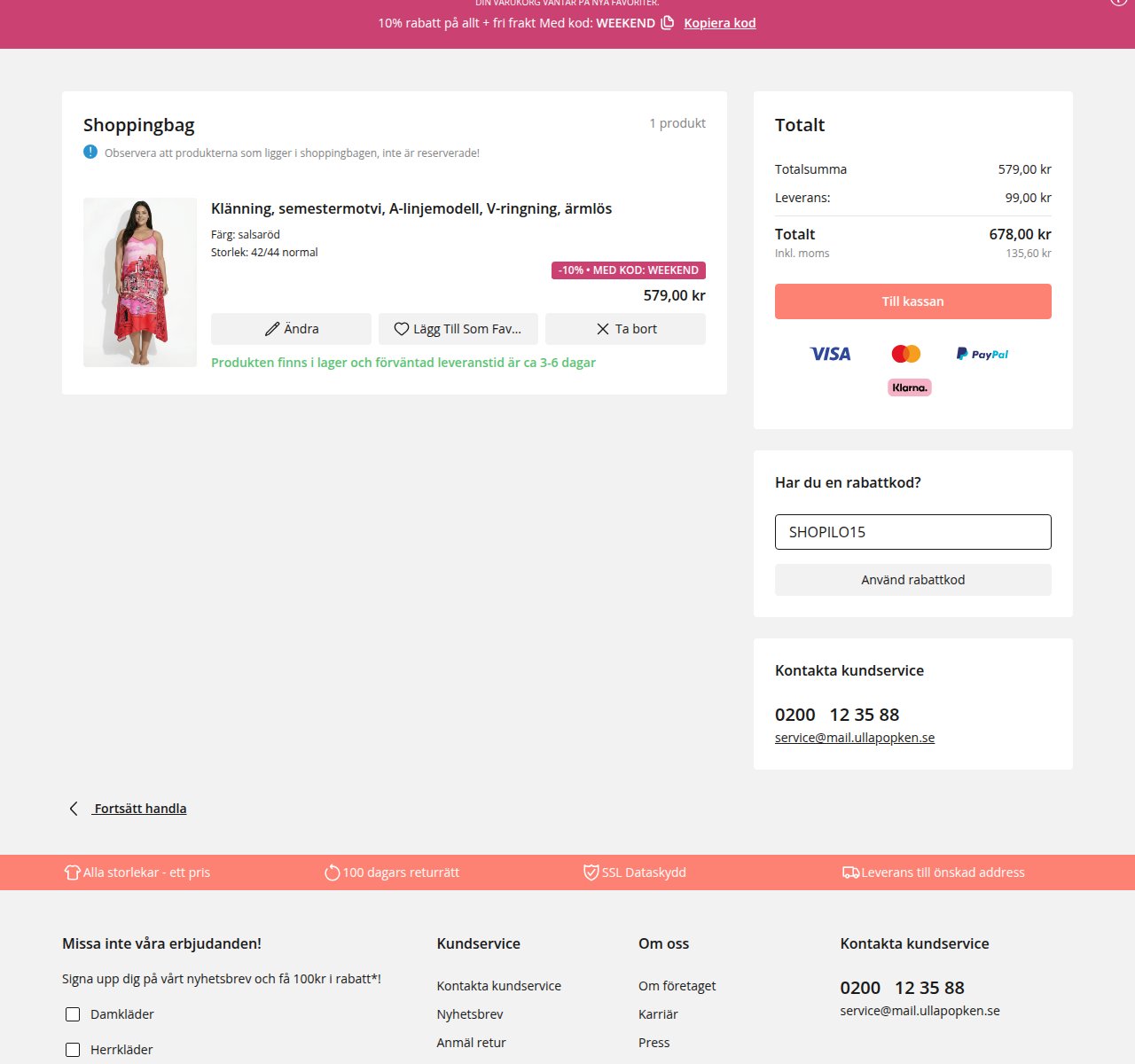Click the 'Färg: salsaröd' text

click(246, 235)
